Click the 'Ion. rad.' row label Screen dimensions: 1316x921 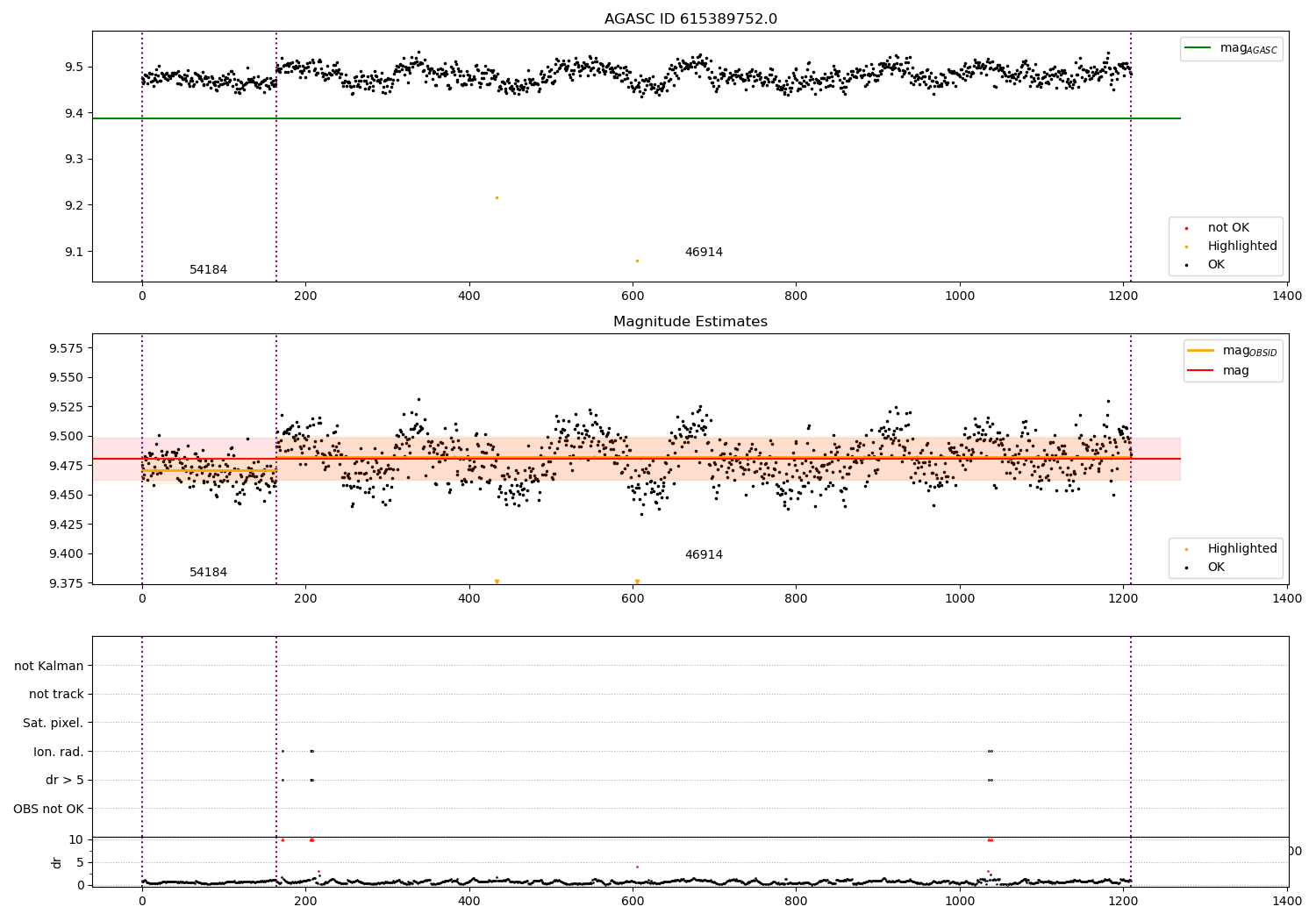59,752
